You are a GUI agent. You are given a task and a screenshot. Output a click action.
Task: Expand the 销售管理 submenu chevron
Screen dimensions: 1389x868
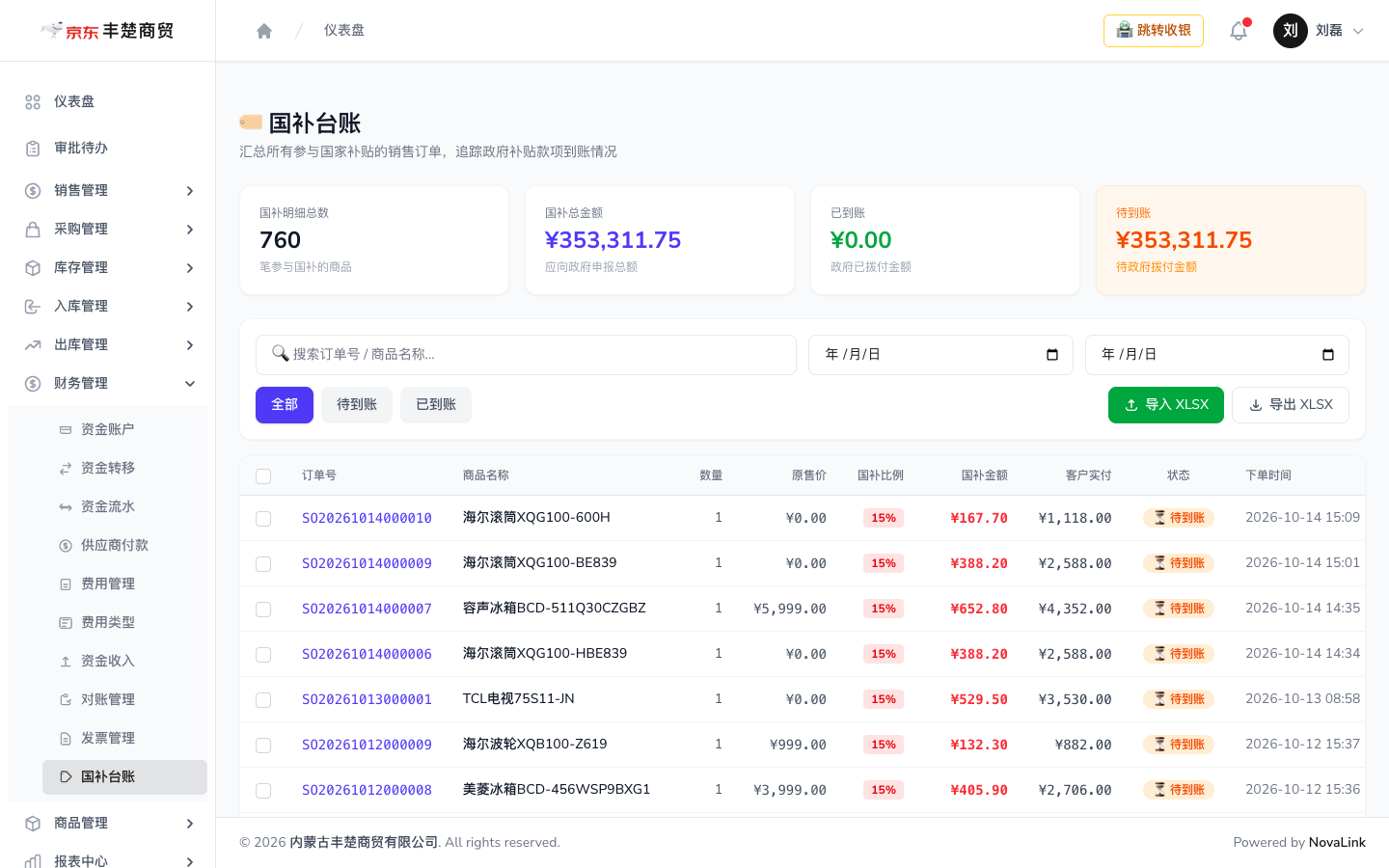pyautogui.click(x=190, y=191)
